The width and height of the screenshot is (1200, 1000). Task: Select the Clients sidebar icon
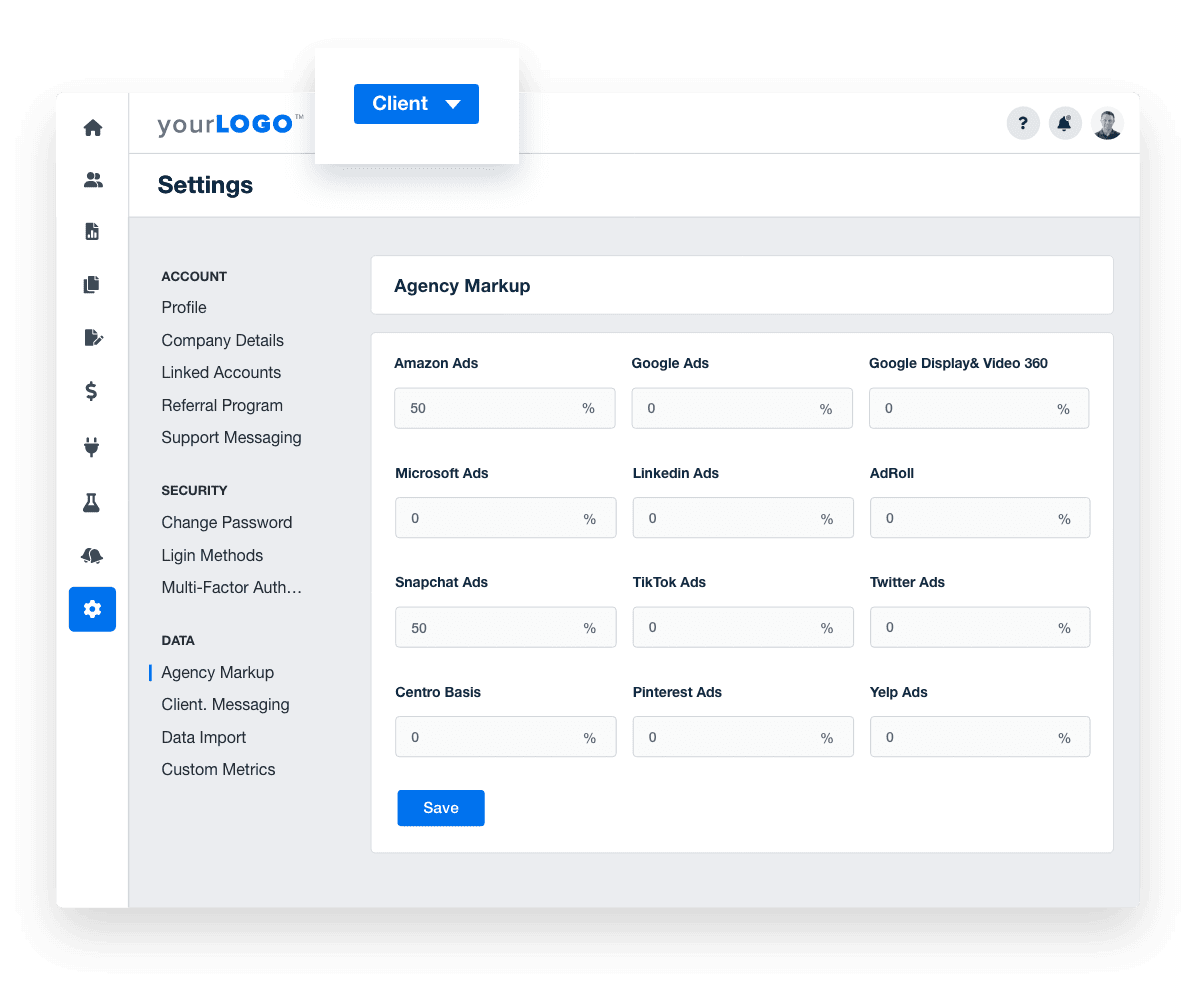tap(92, 179)
